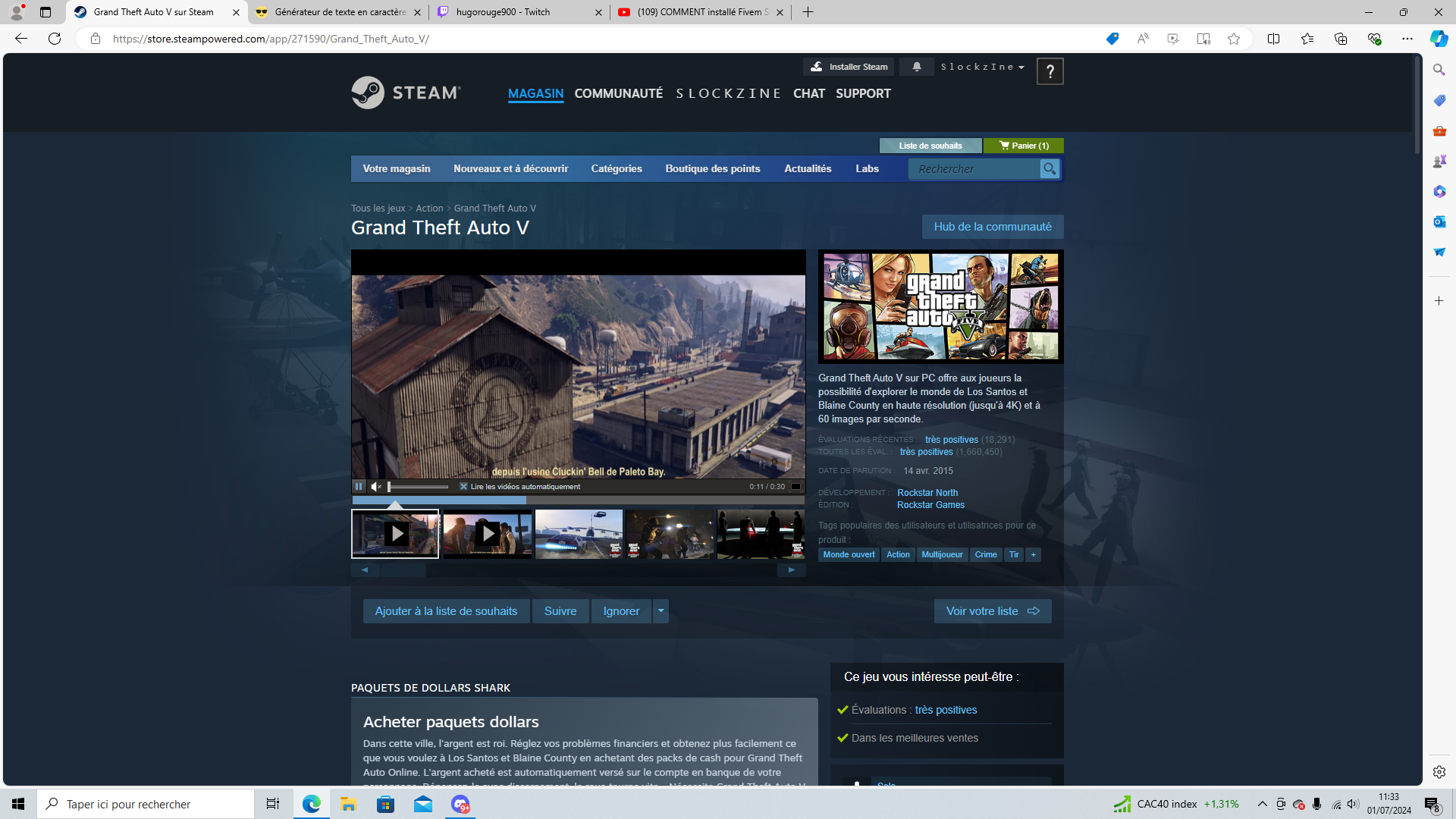Add this page to favorites star
1456x819 pixels.
click(x=1234, y=39)
